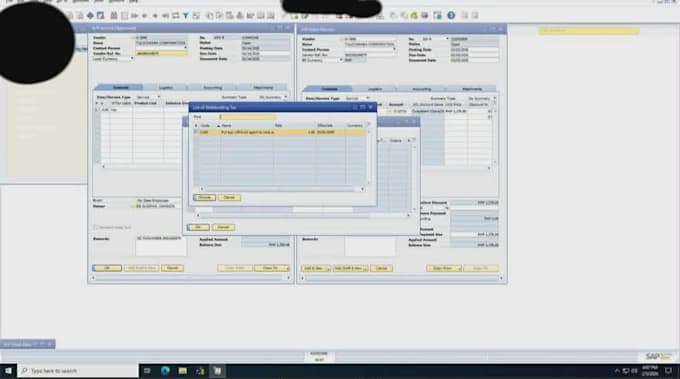Open the blue Help icon in the toolbar
The image size is (680, 379).
(x=451, y=16)
